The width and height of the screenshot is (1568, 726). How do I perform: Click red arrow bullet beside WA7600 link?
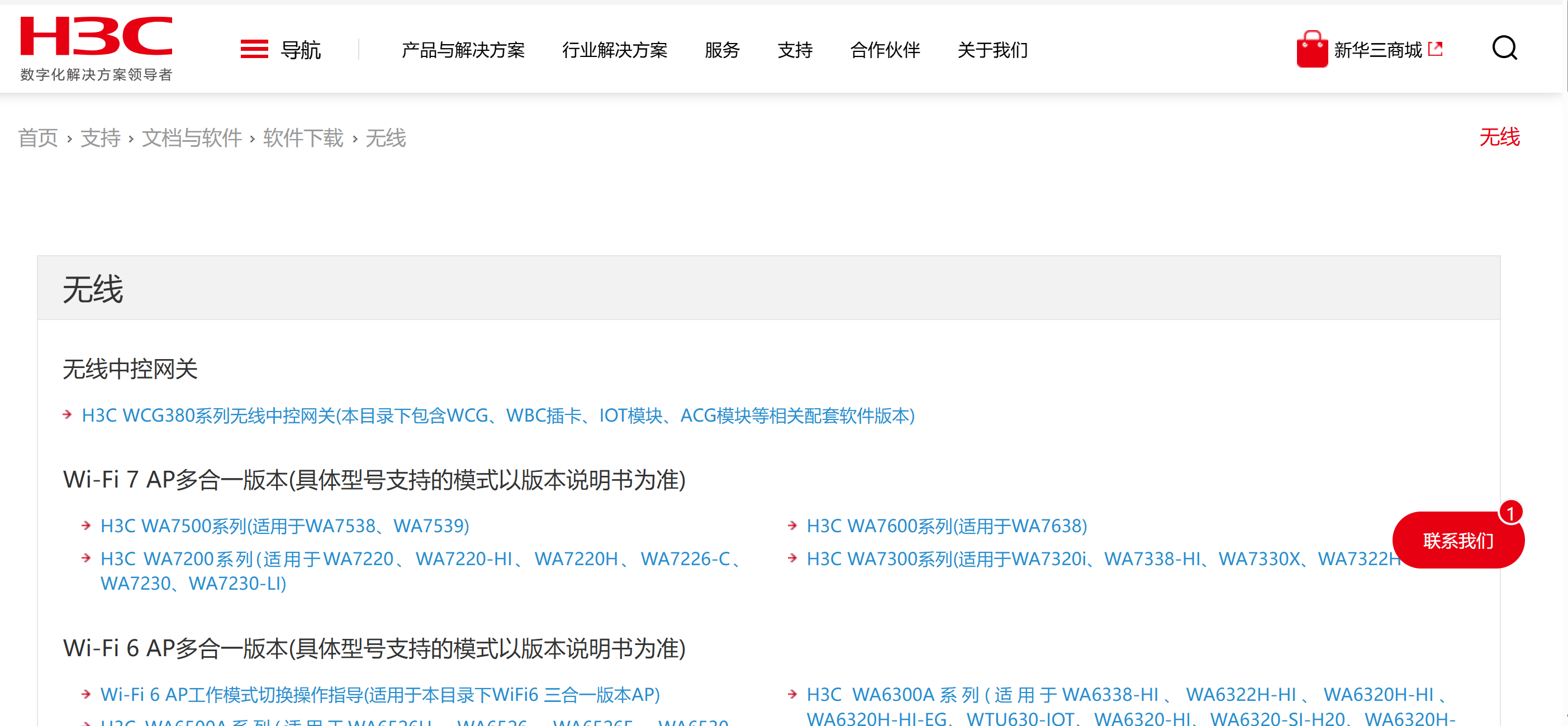[x=792, y=525]
